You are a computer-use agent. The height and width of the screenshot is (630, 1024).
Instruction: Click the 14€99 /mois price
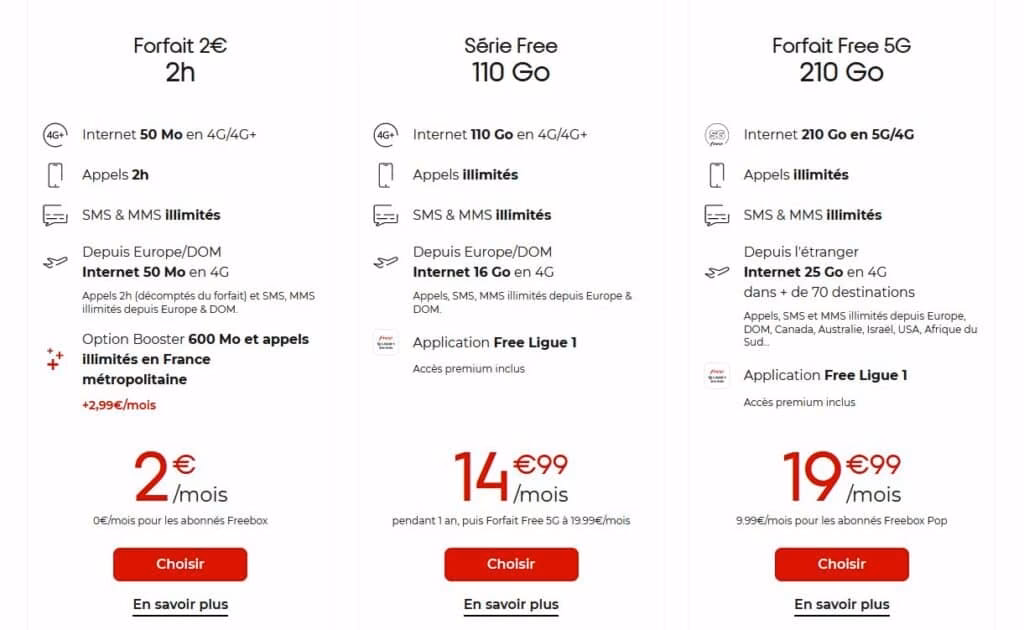click(x=511, y=476)
